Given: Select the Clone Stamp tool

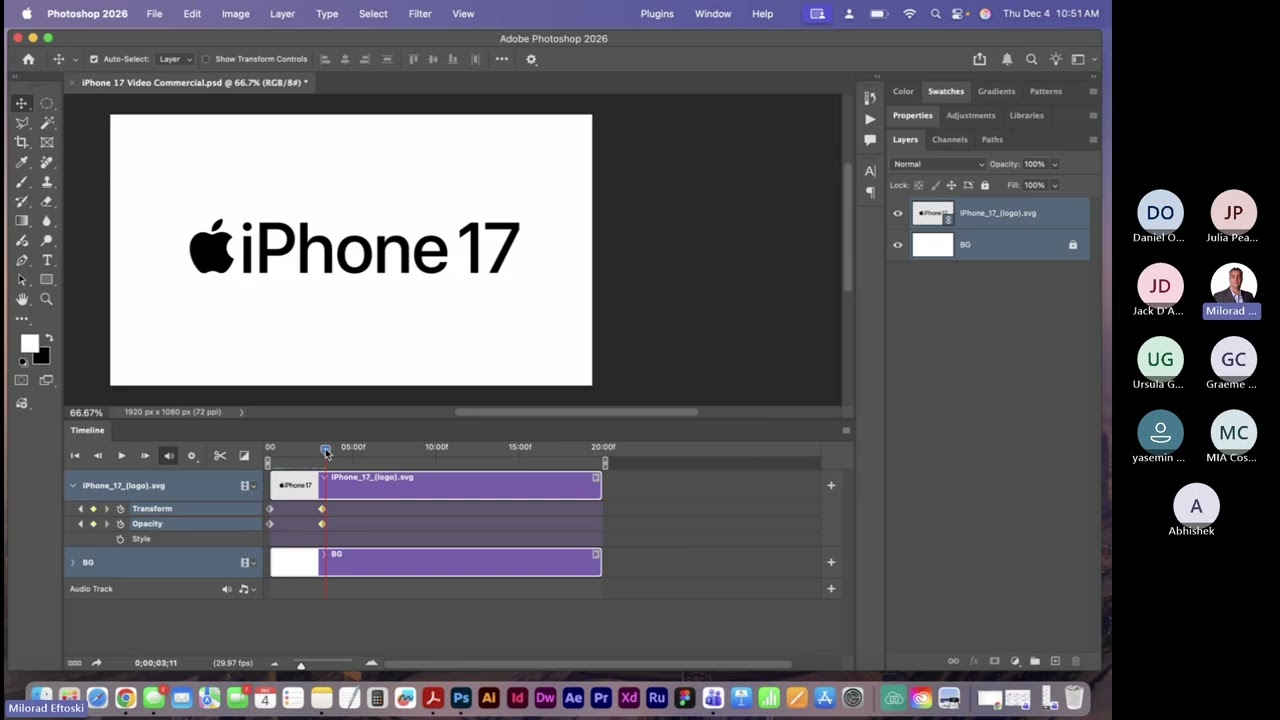Looking at the screenshot, I should coord(47,182).
